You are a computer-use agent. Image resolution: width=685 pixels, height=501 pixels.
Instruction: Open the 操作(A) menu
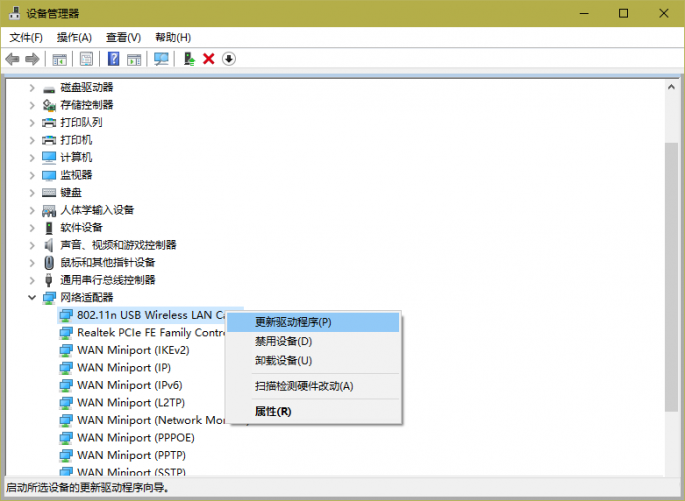(x=74, y=38)
